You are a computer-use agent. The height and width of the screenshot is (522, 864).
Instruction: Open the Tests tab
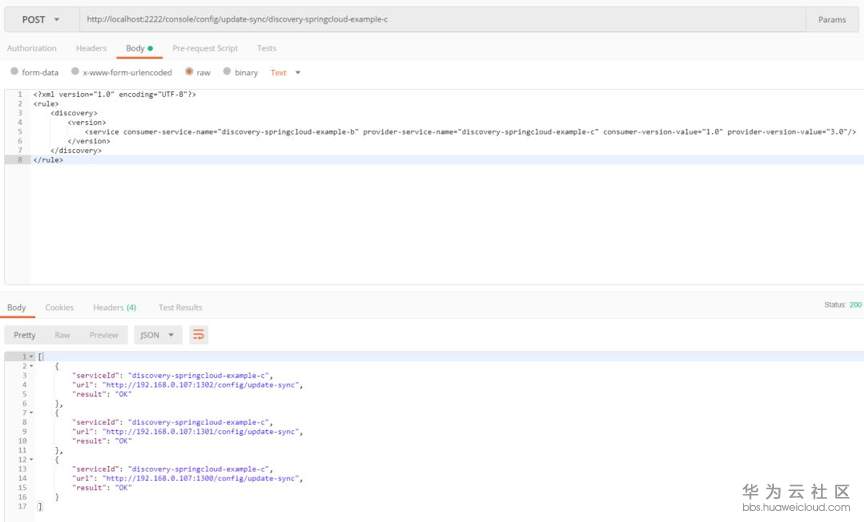coord(267,49)
